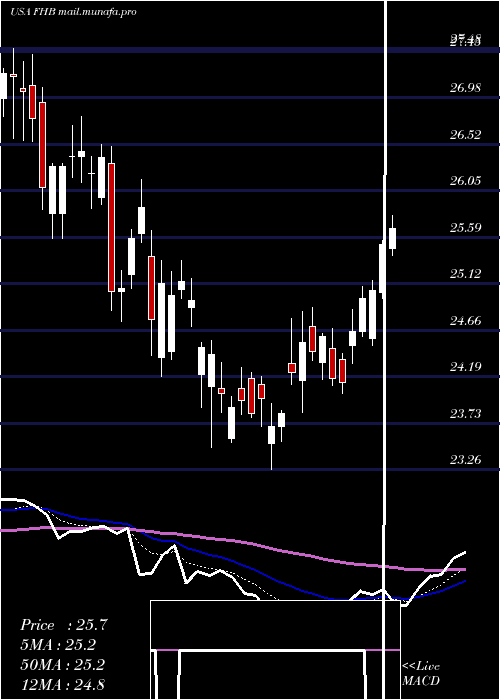Click the 23.73 price axis label
This screenshot has height=700, width=500.
click(x=466, y=414)
